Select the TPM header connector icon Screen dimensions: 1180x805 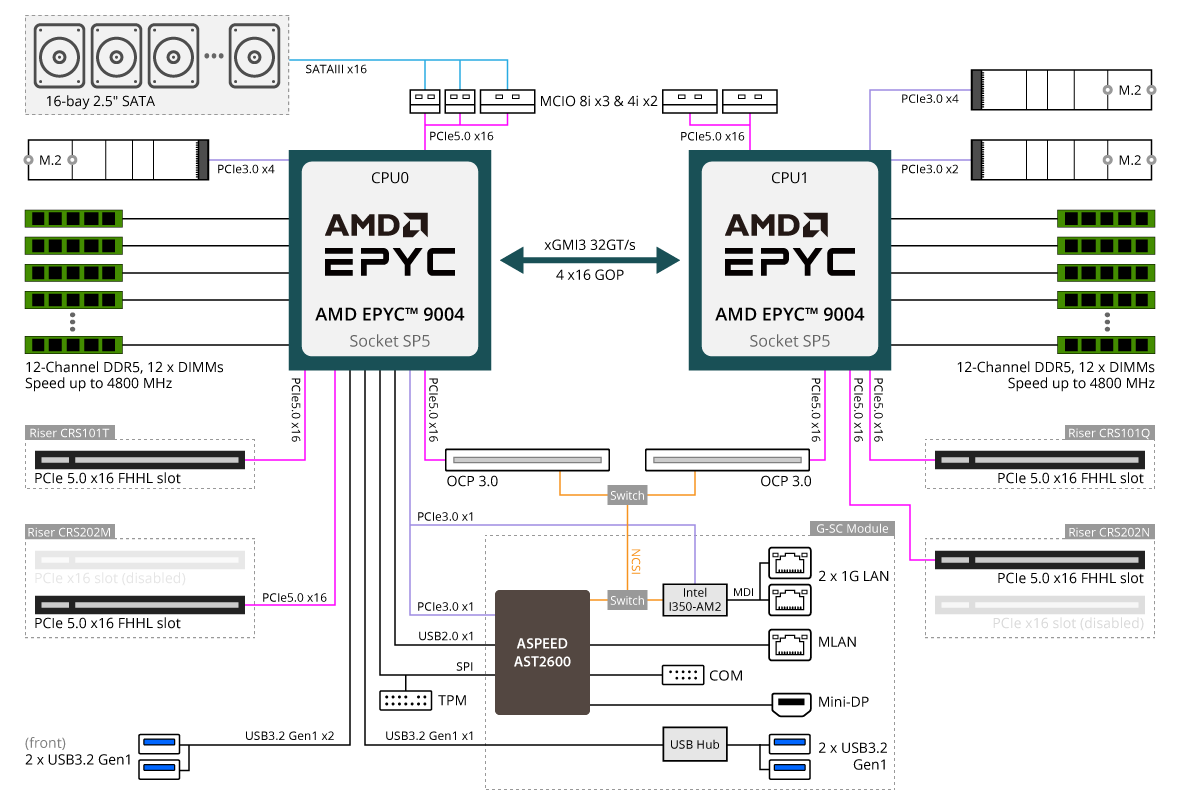click(x=406, y=700)
